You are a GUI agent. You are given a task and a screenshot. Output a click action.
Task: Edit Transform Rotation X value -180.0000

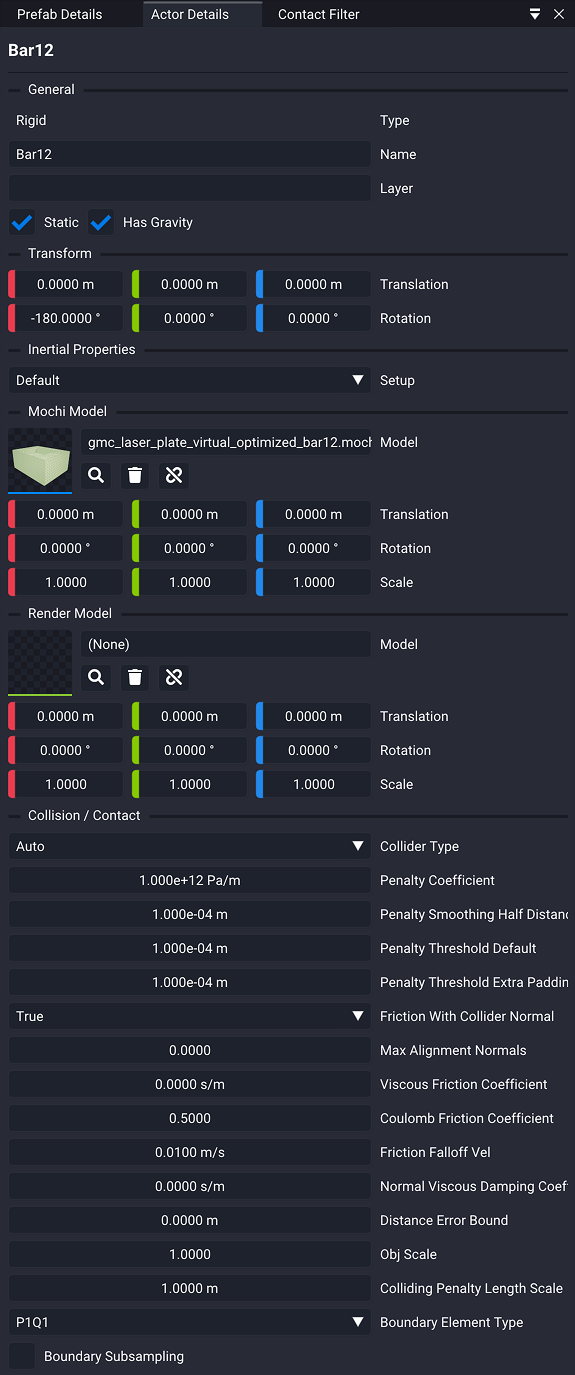pos(66,318)
